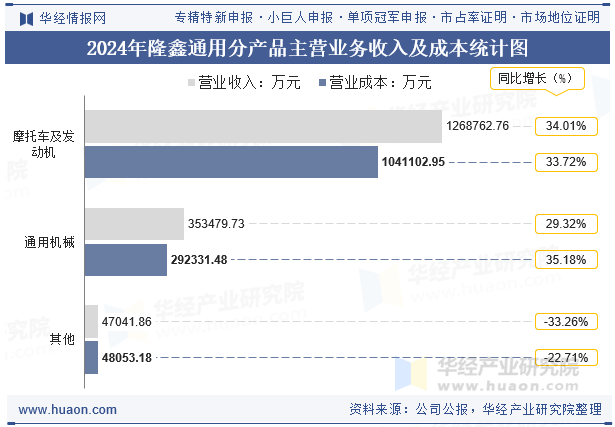This screenshot has height=427, width=615.
Task: Click the 营业成本：万元 legend label
Action: pyautogui.click(x=380, y=83)
